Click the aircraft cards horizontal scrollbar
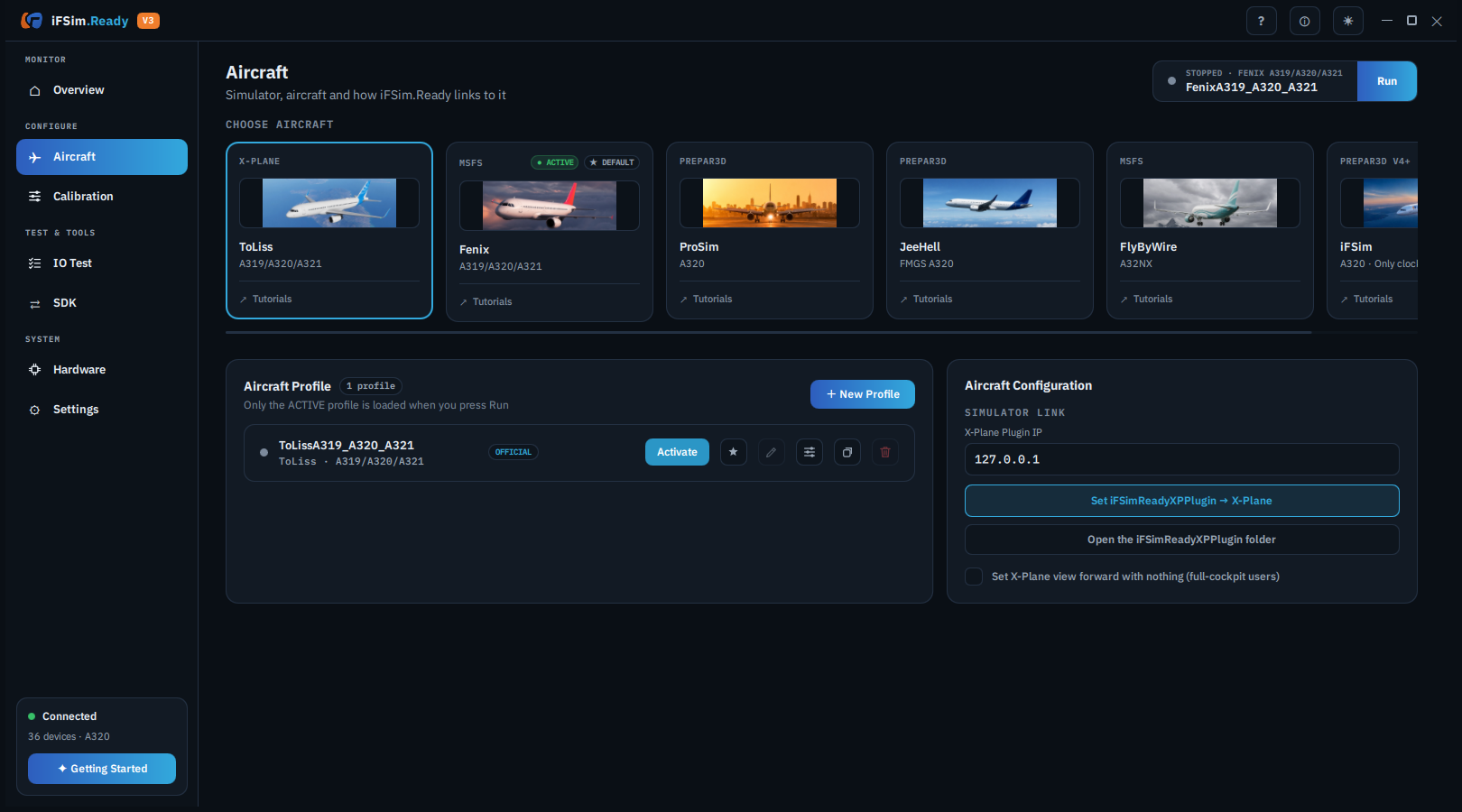The width and height of the screenshot is (1462, 812). point(769,333)
